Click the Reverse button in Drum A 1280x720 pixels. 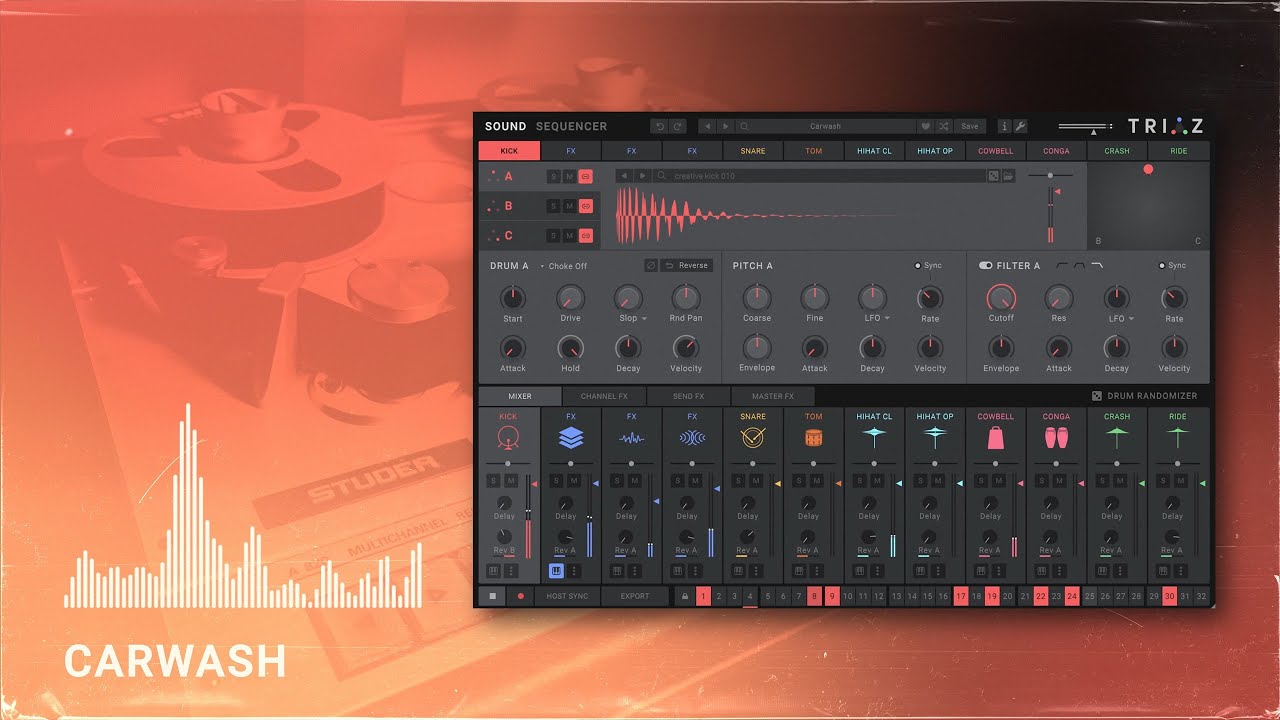687,266
